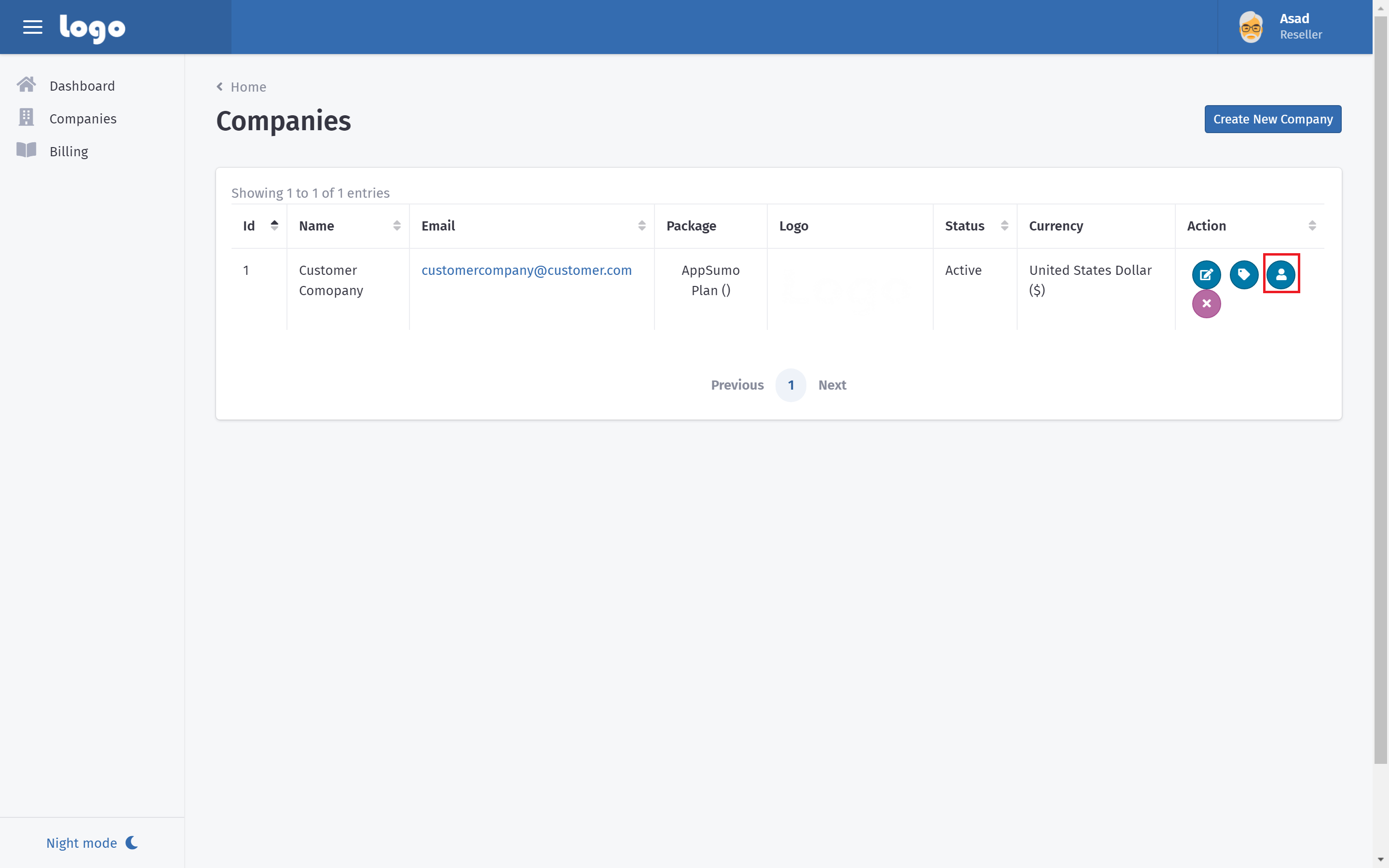Go to Billing in the sidebar
Viewport: 1389px width, 868px height.
[x=69, y=151]
